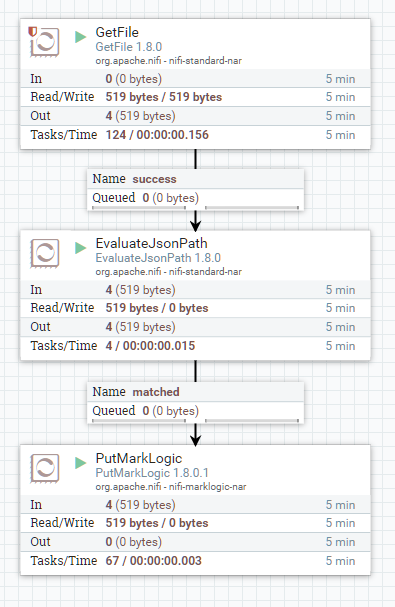Image resolution: width=395 pixels, height=607 pixels.
Task: Select the arrowhead entering EvaluateJsonPath
Action: click(x=196, y=226)
